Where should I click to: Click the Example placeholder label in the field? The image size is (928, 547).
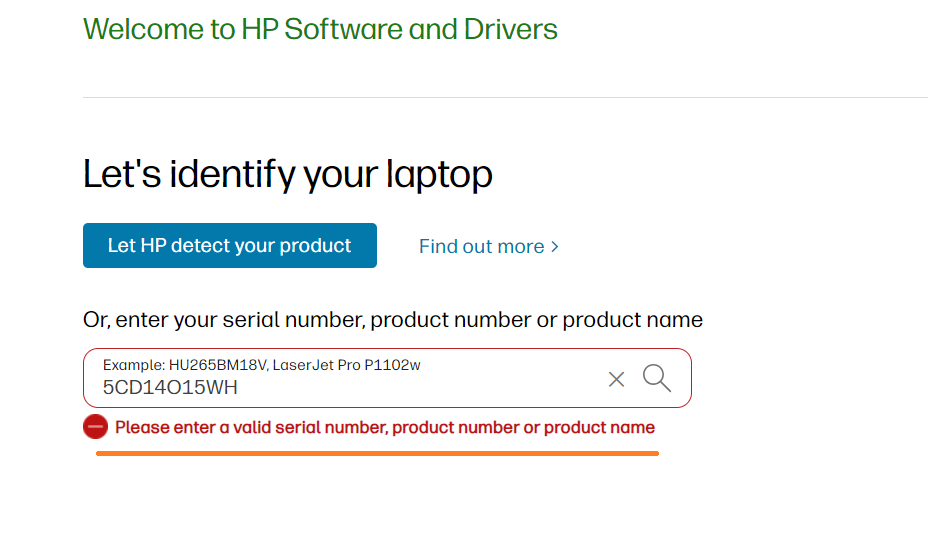[x=133, y=365]
